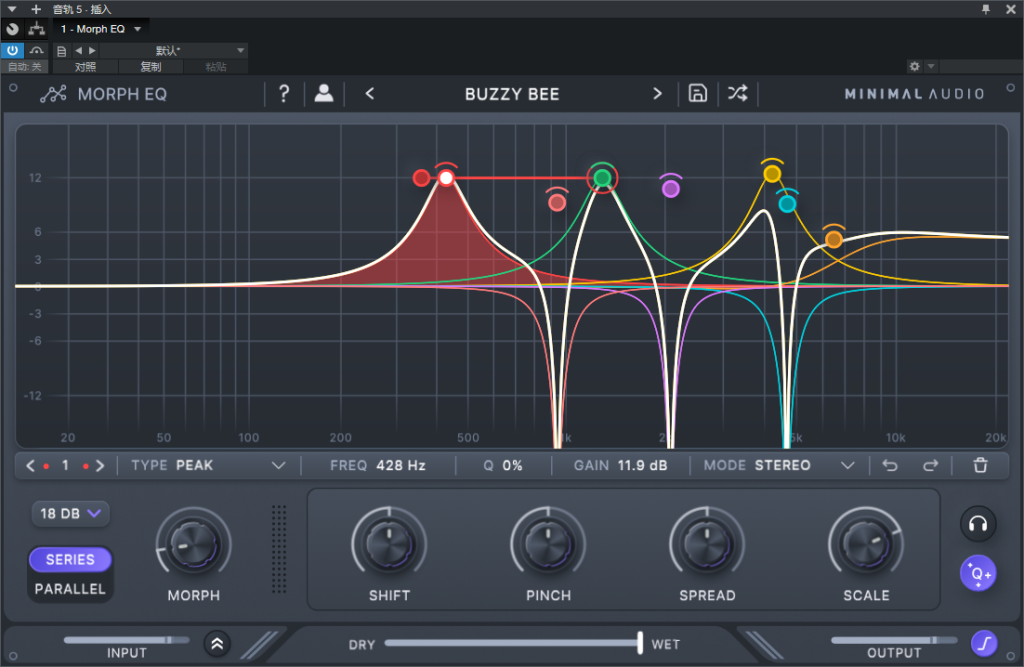Enable SERIES filter routing
This screenshot has width=1024, height=667.
(70, 559)
